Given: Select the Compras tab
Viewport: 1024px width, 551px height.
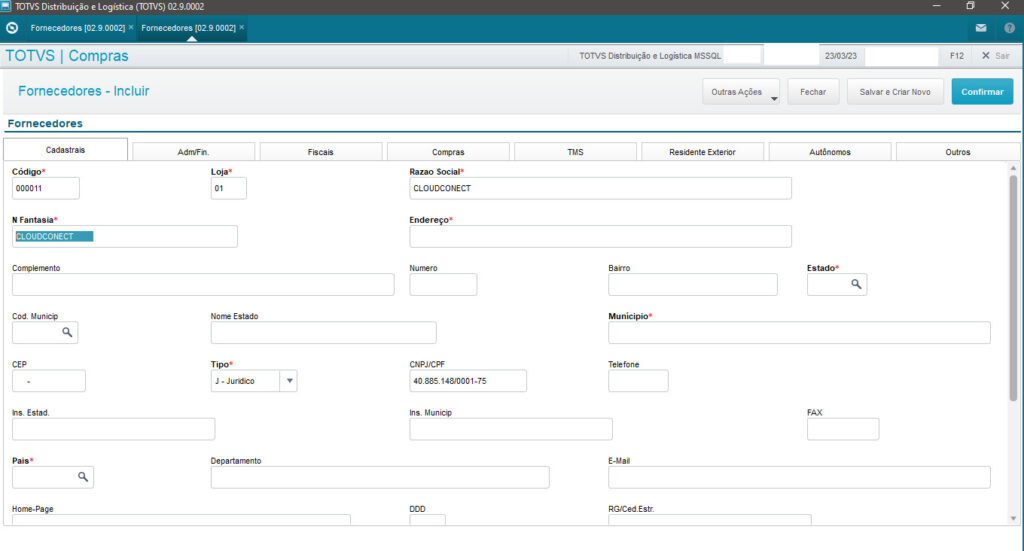Looking at the screenshot, I should tap(448, 152).
